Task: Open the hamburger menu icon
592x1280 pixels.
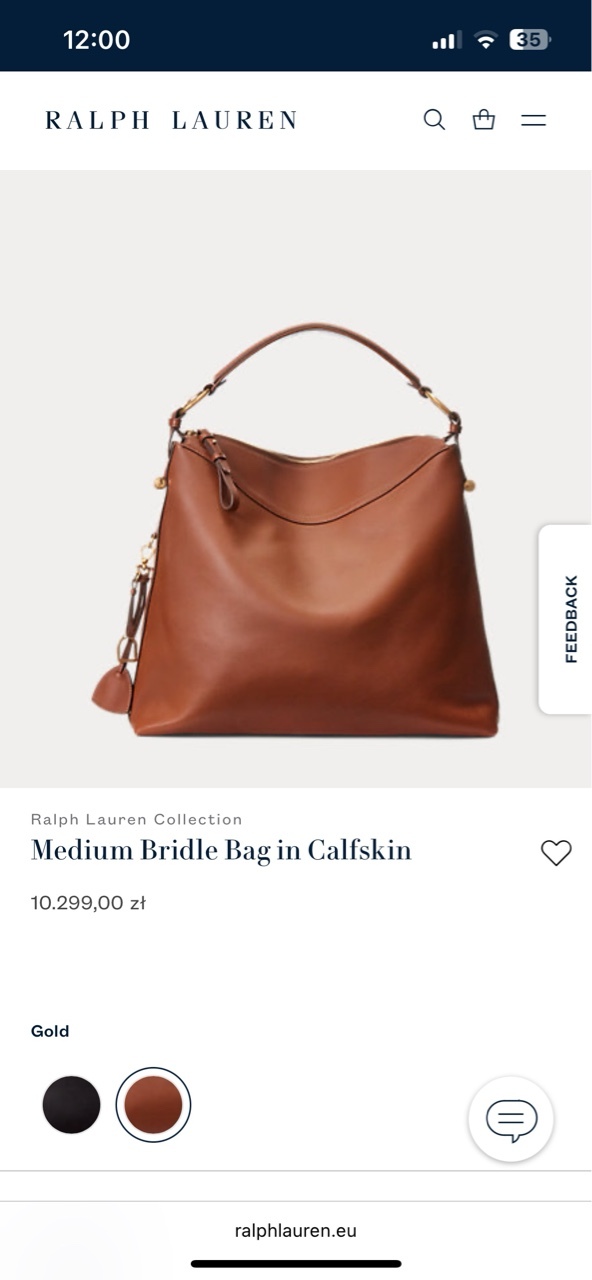Action: coord(534,120)
